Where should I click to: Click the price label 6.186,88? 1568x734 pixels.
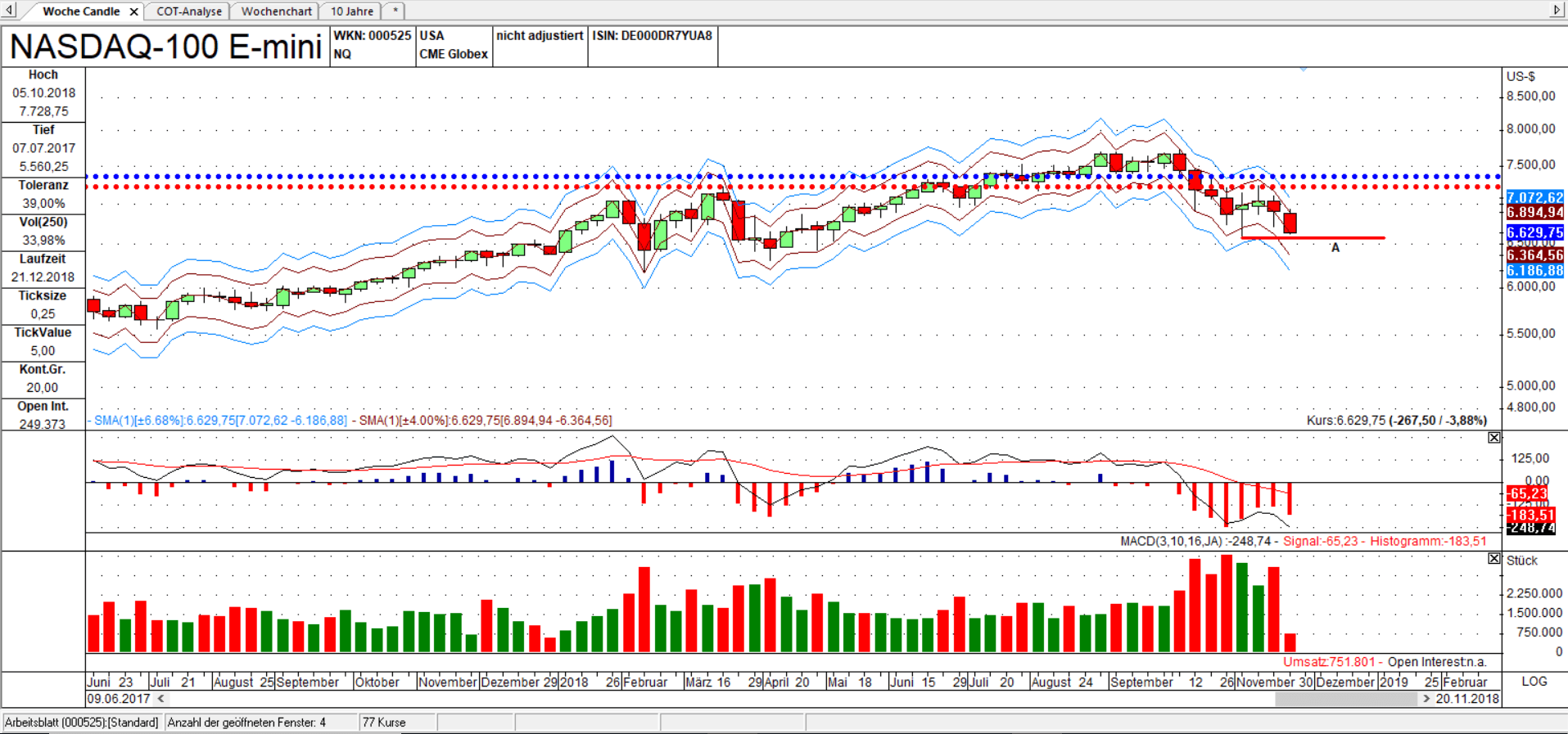point(1535,270)
